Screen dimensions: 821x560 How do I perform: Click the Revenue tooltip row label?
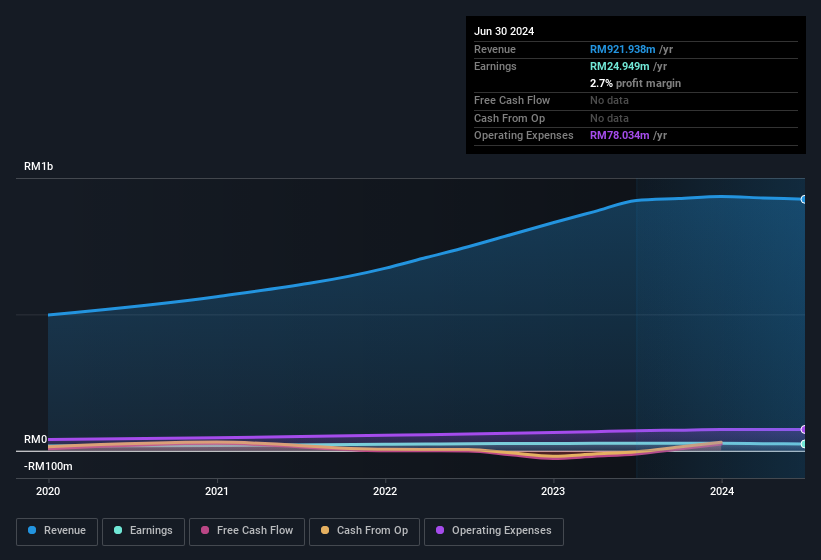[495, 49]
